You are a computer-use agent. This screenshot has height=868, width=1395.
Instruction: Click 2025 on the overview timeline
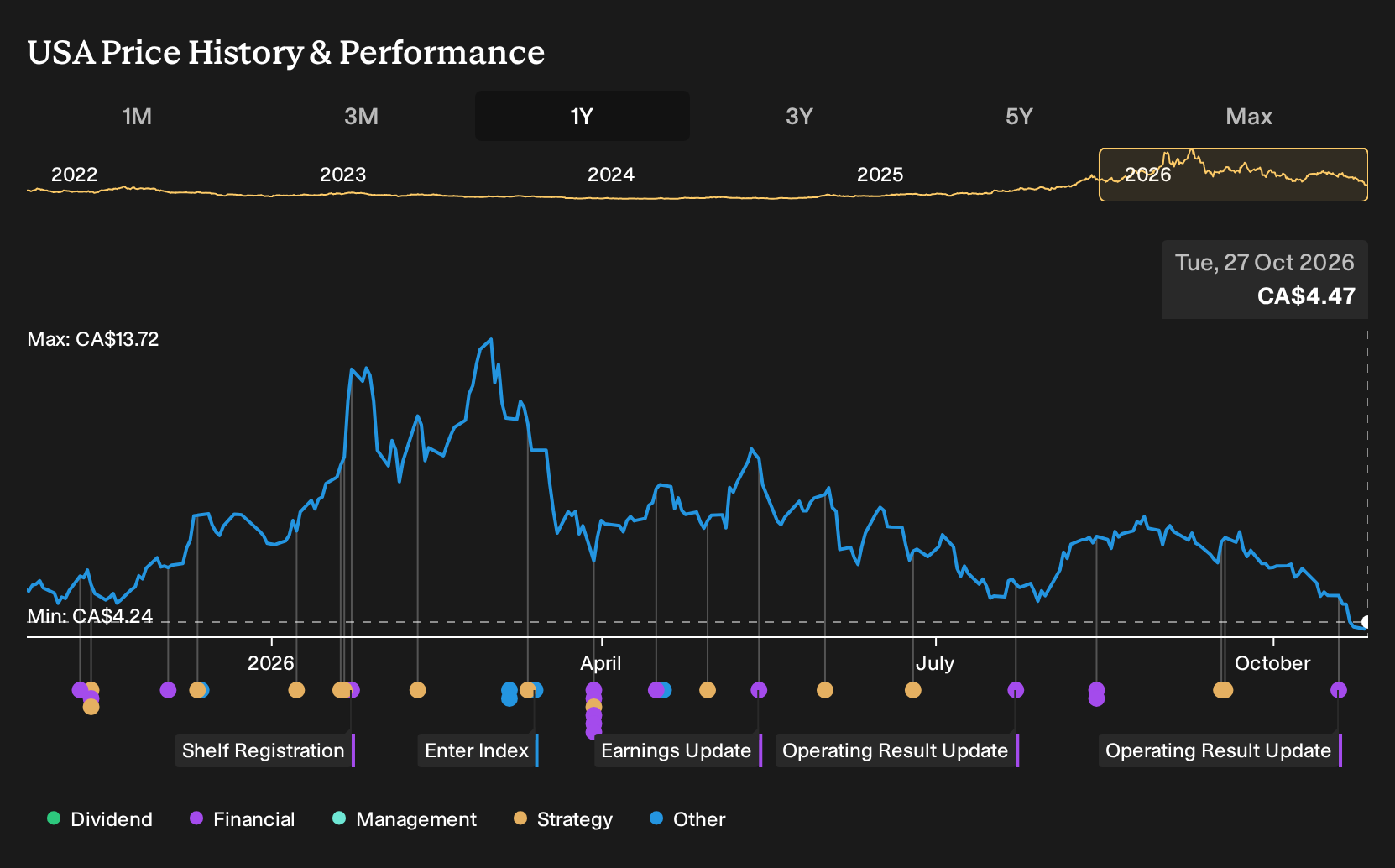coord(880,175)
